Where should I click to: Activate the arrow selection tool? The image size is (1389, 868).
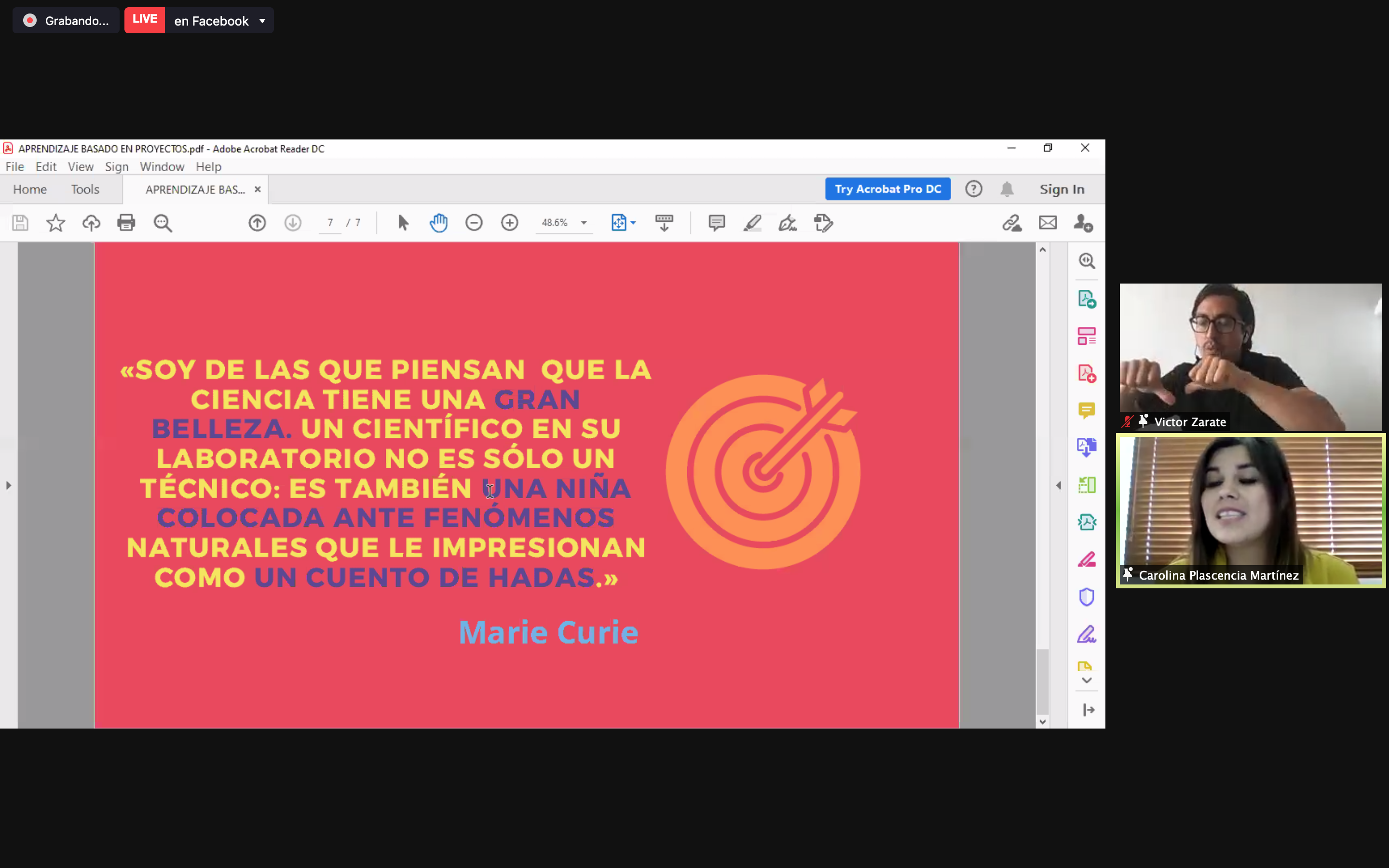[x=403, y=223]
